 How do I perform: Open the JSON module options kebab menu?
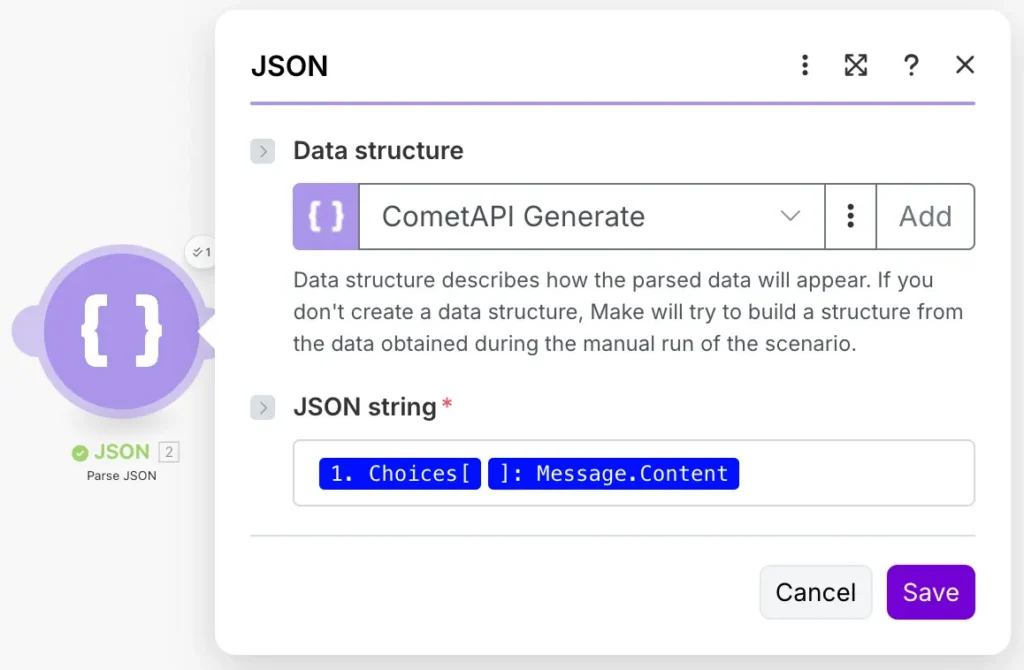point(805,64)
